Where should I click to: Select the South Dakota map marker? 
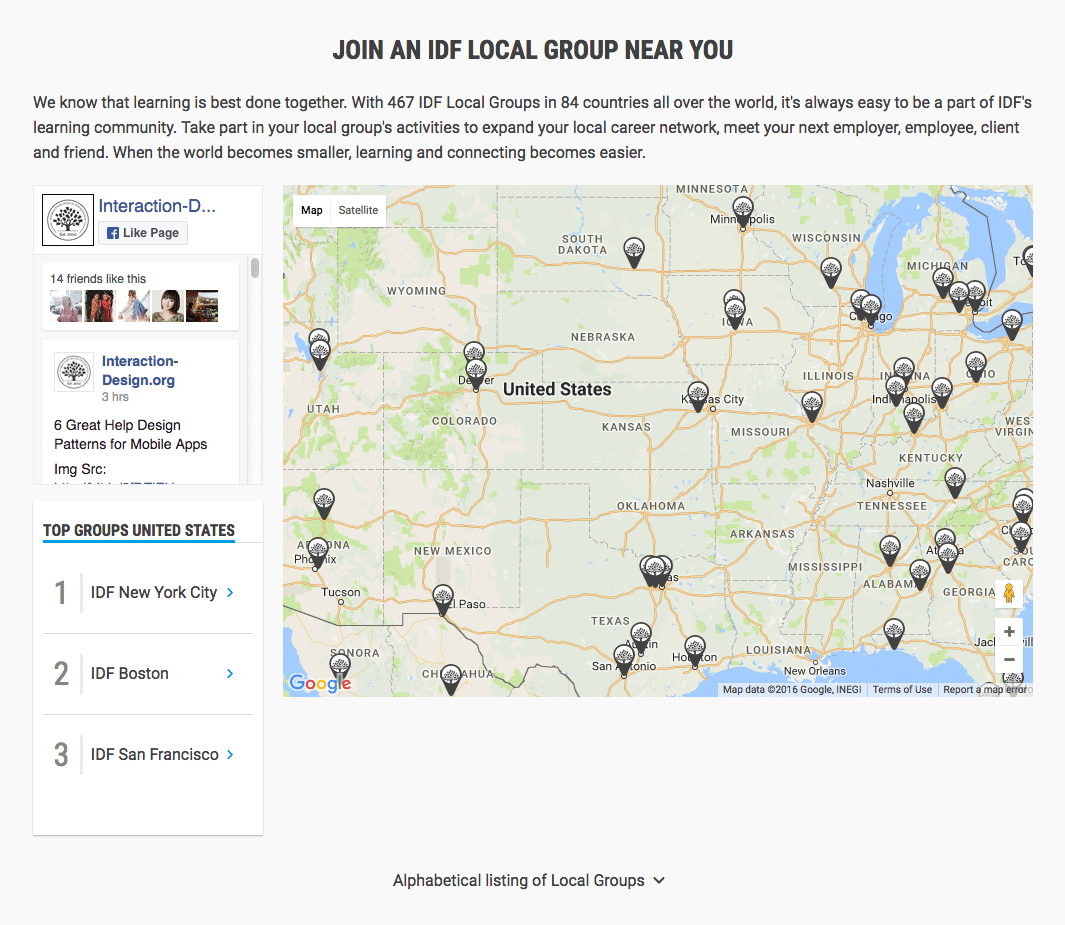point(634,252)
